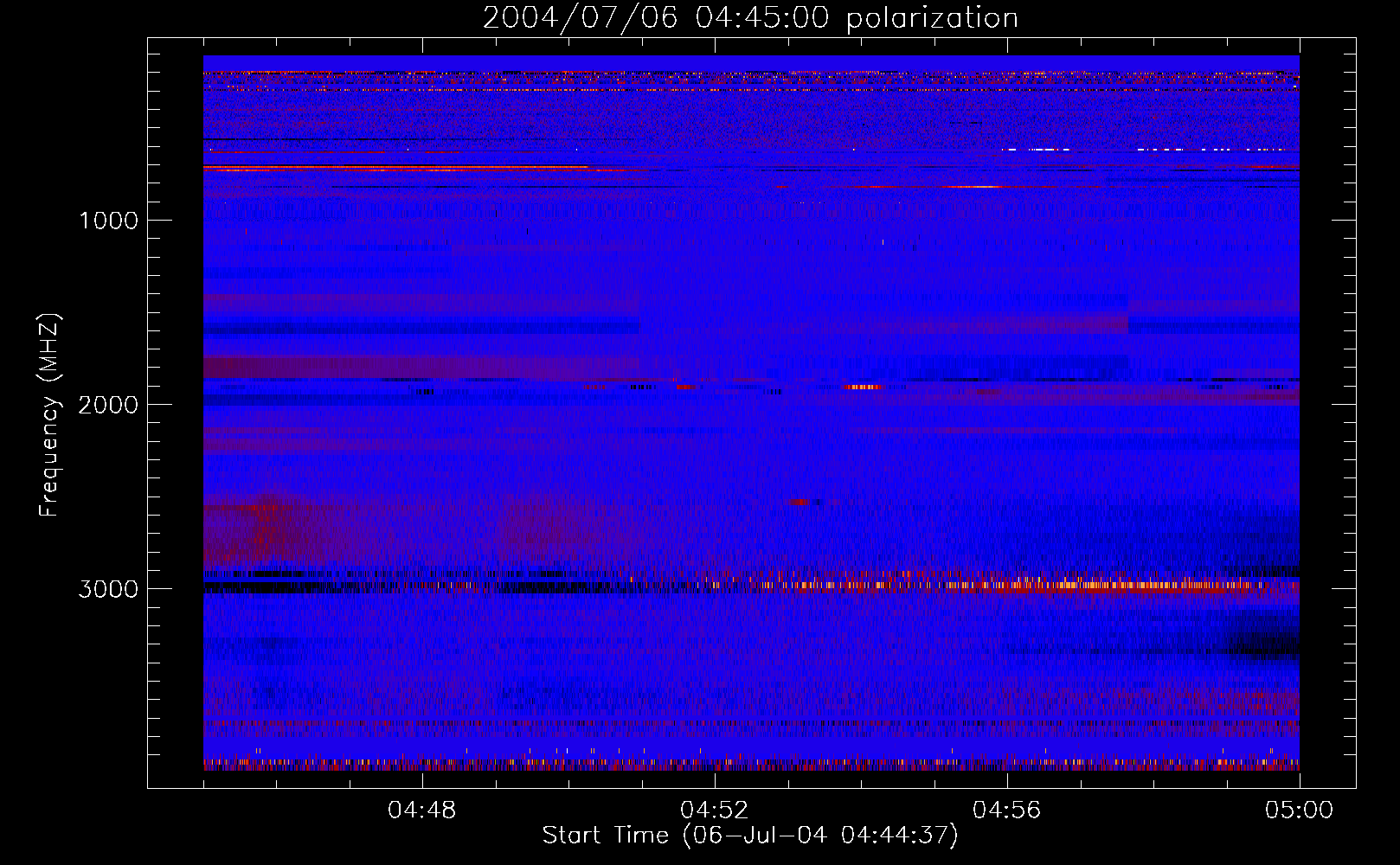The height and width of the screenshot is (865, 1400).
Task: Select the 'Frequency (MHZ)' axis label
Action: pyautogui.click(x=48, y=415)
